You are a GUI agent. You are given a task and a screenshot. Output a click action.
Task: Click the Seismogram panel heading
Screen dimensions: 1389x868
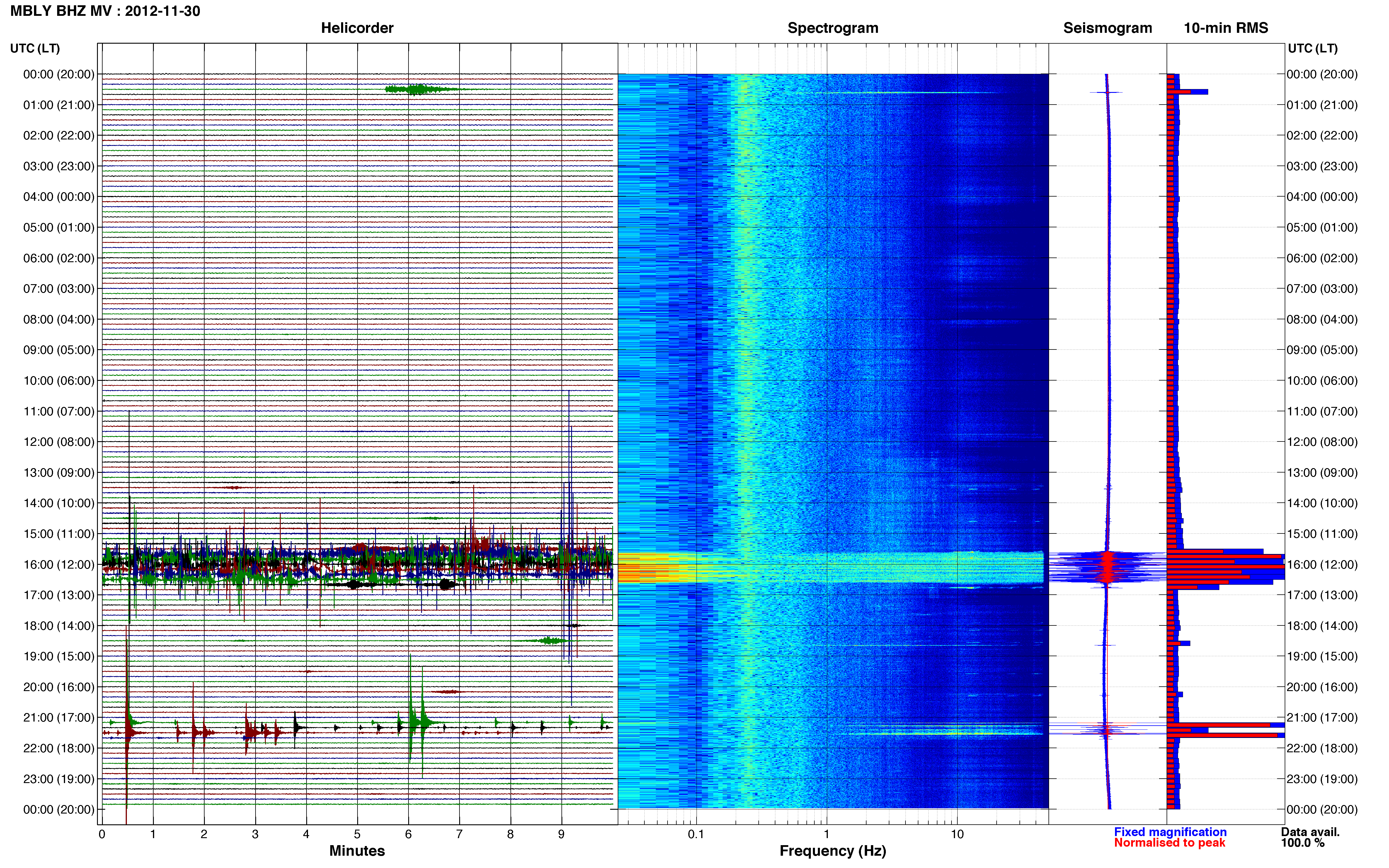[x=1107, y=28]
